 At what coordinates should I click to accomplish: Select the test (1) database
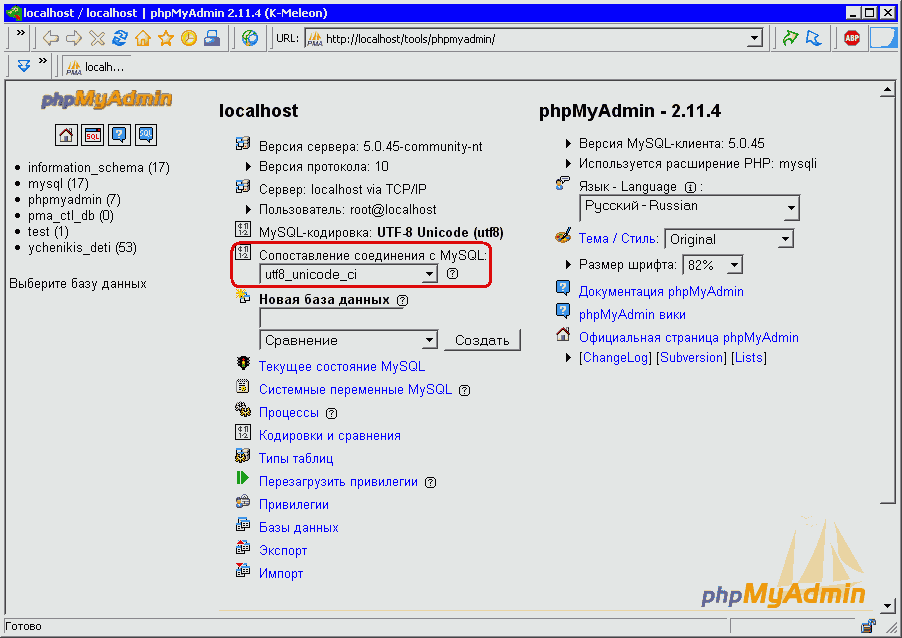(x=48, y=232)
